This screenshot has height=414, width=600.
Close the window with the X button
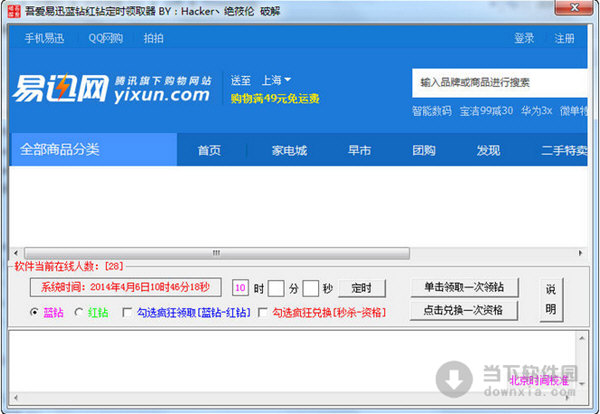click(x=574, y=7)
